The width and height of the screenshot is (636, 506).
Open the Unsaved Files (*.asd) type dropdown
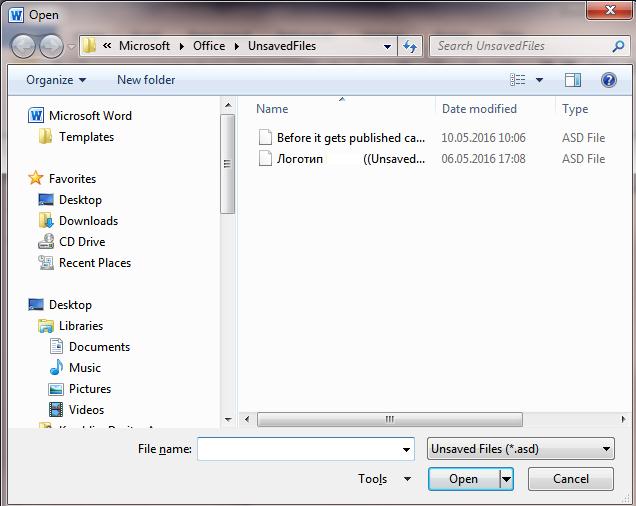(521, 449)
